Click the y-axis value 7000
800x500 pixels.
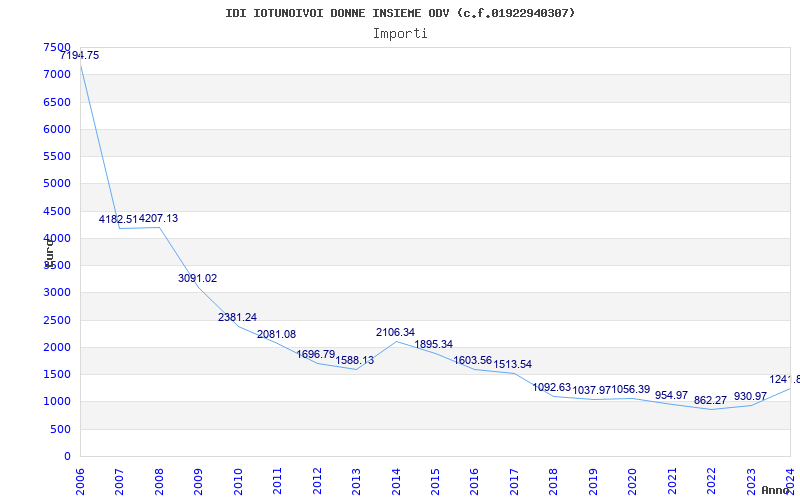[x=57, y=74]
